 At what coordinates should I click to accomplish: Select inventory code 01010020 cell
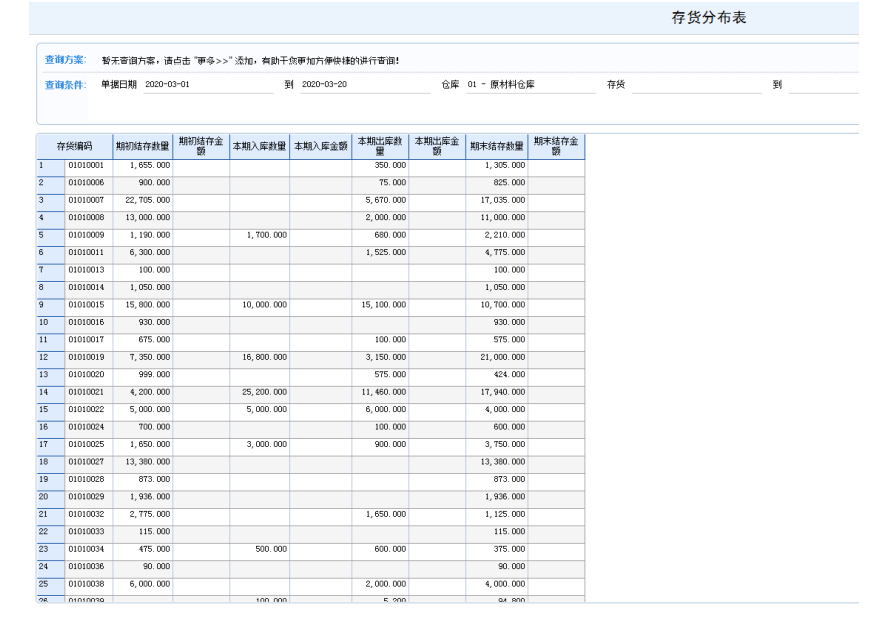pos(89,375)
